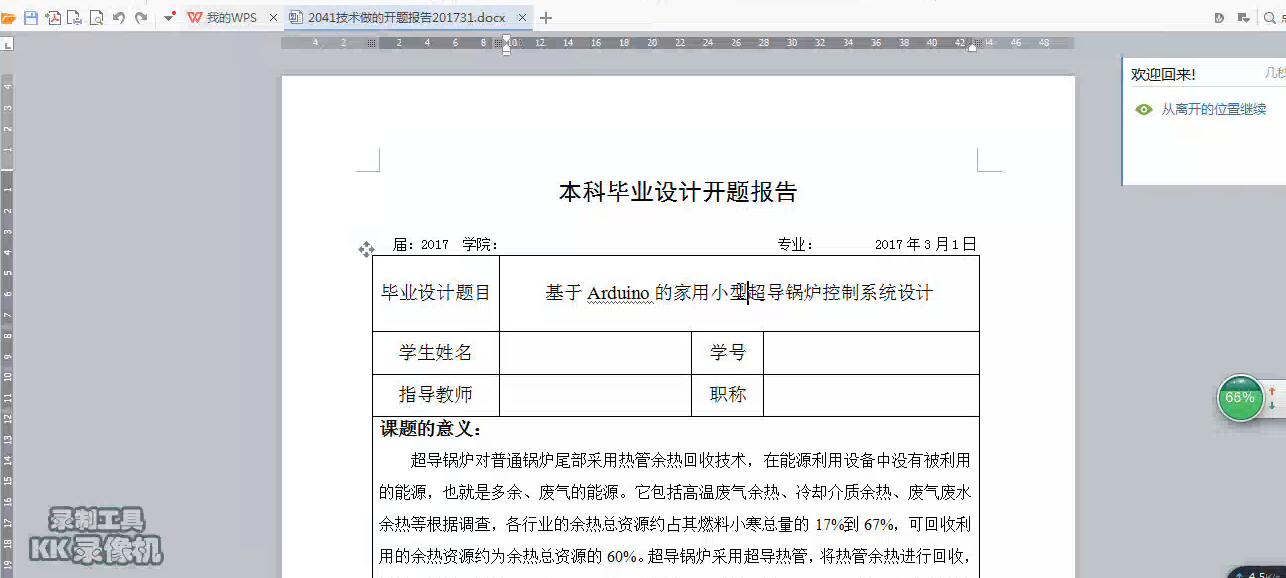Click the 17% value in the paragraph

coord(829,525)
